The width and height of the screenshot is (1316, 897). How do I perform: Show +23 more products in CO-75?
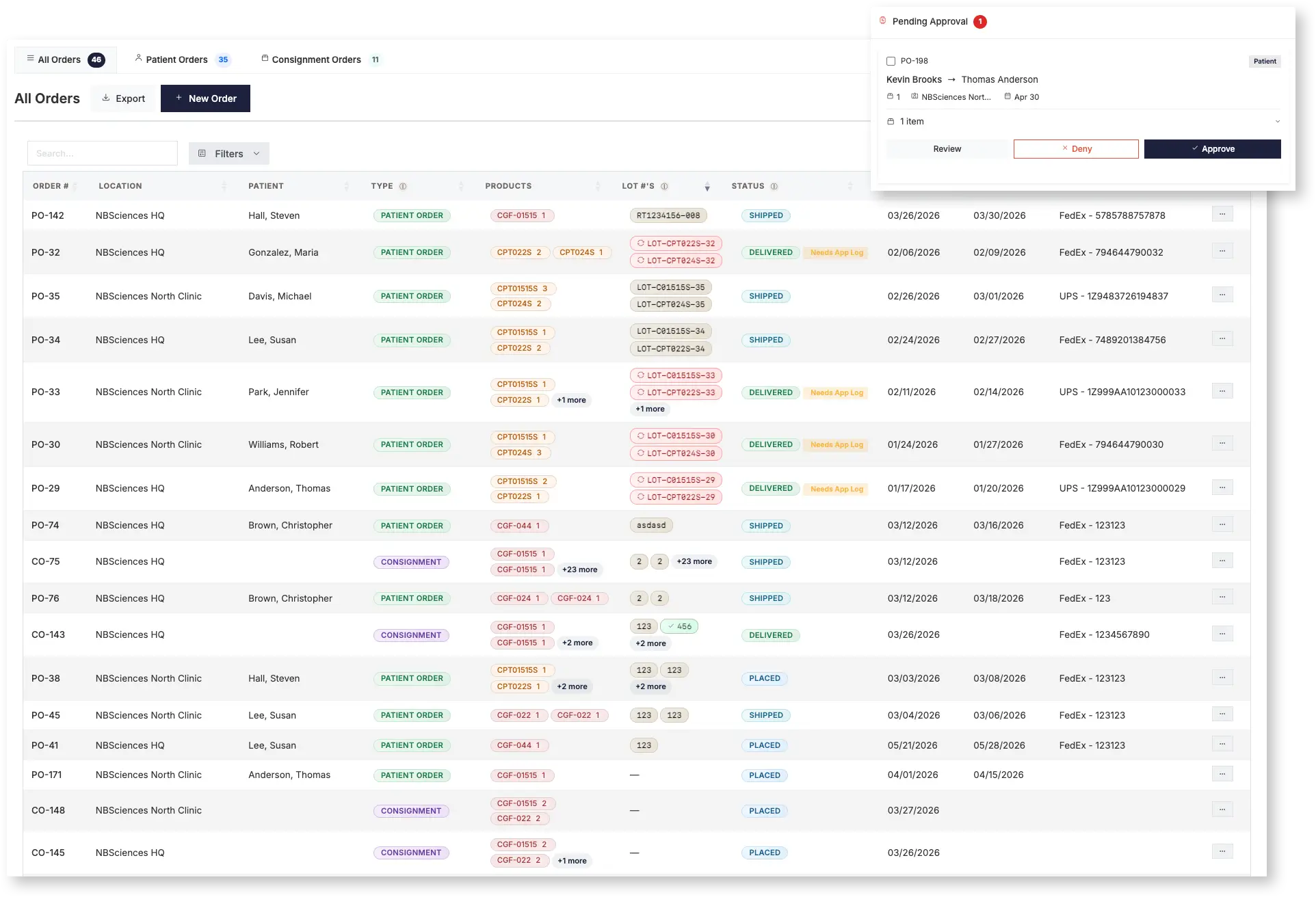tap(580, 570)
